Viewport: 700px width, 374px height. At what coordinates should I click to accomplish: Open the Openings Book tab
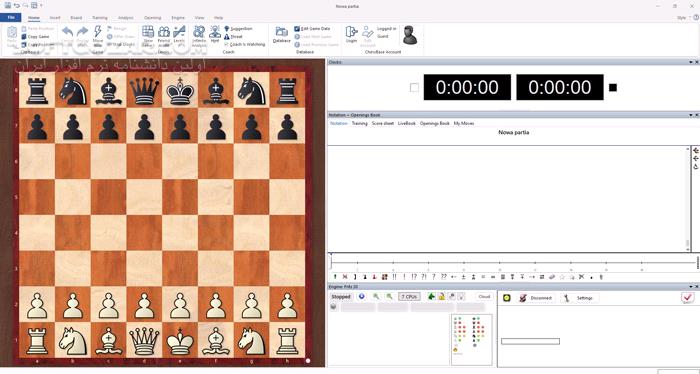pyautogui.click(x=434, y=123)
